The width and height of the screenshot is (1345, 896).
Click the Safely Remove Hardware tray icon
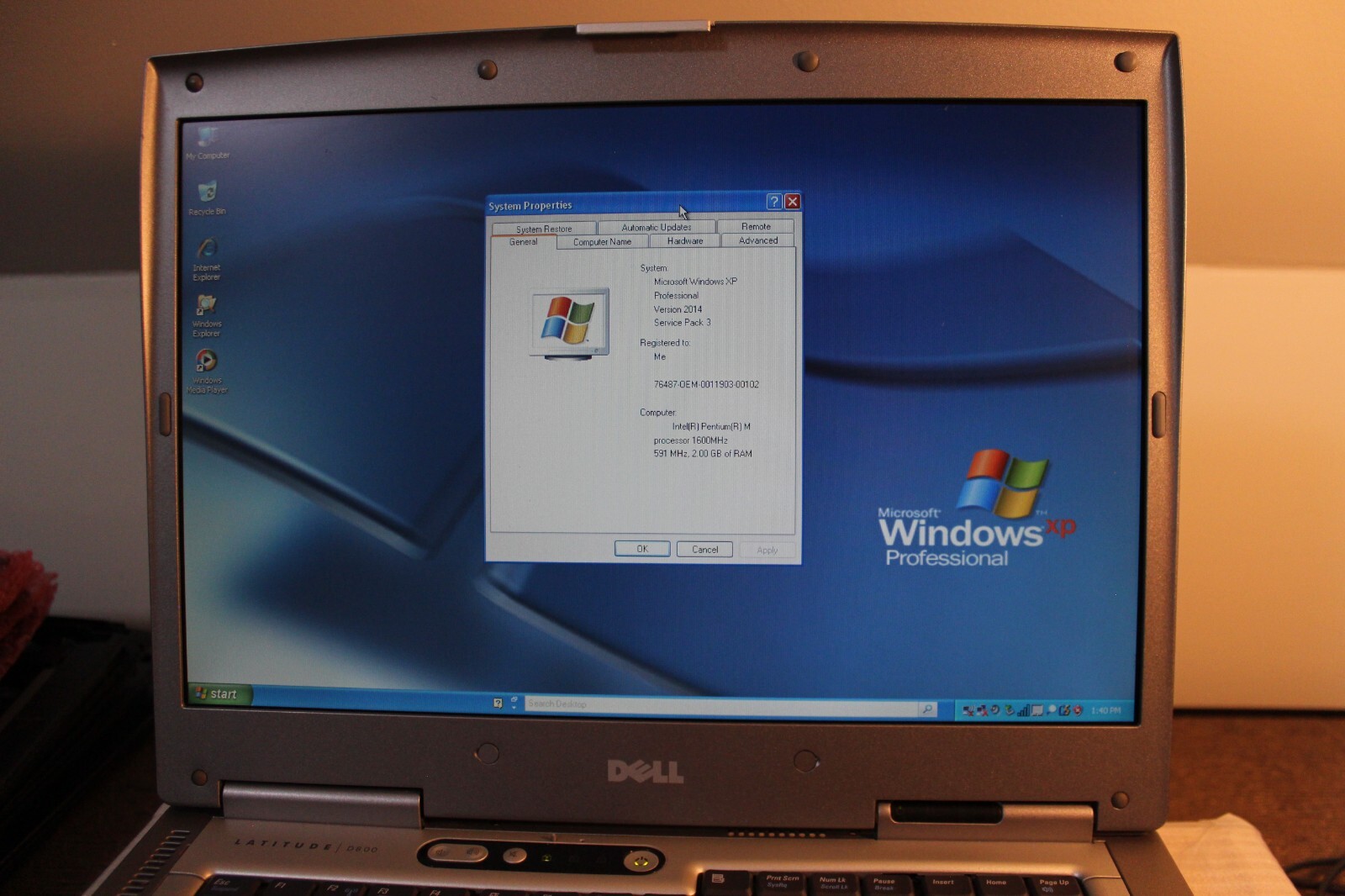(x=1008, y=710)
